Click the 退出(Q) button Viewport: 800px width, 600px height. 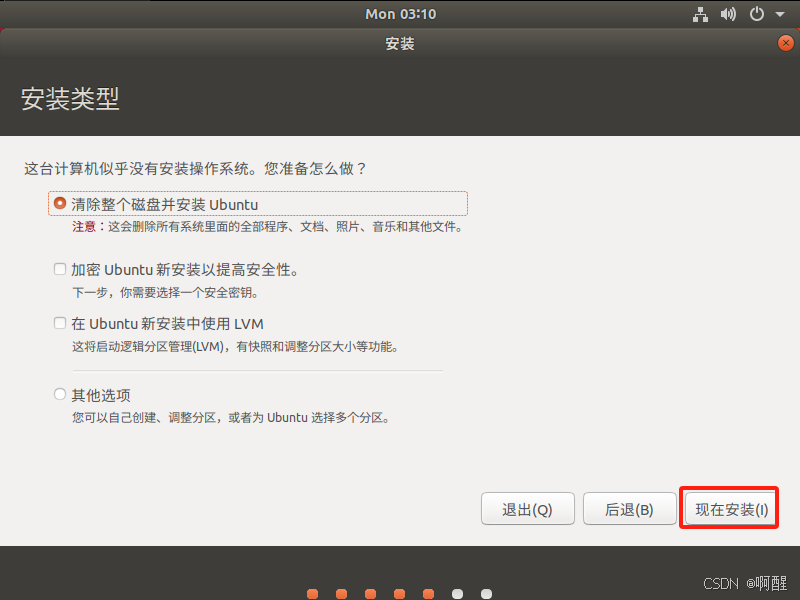click(x=528, y=509)
